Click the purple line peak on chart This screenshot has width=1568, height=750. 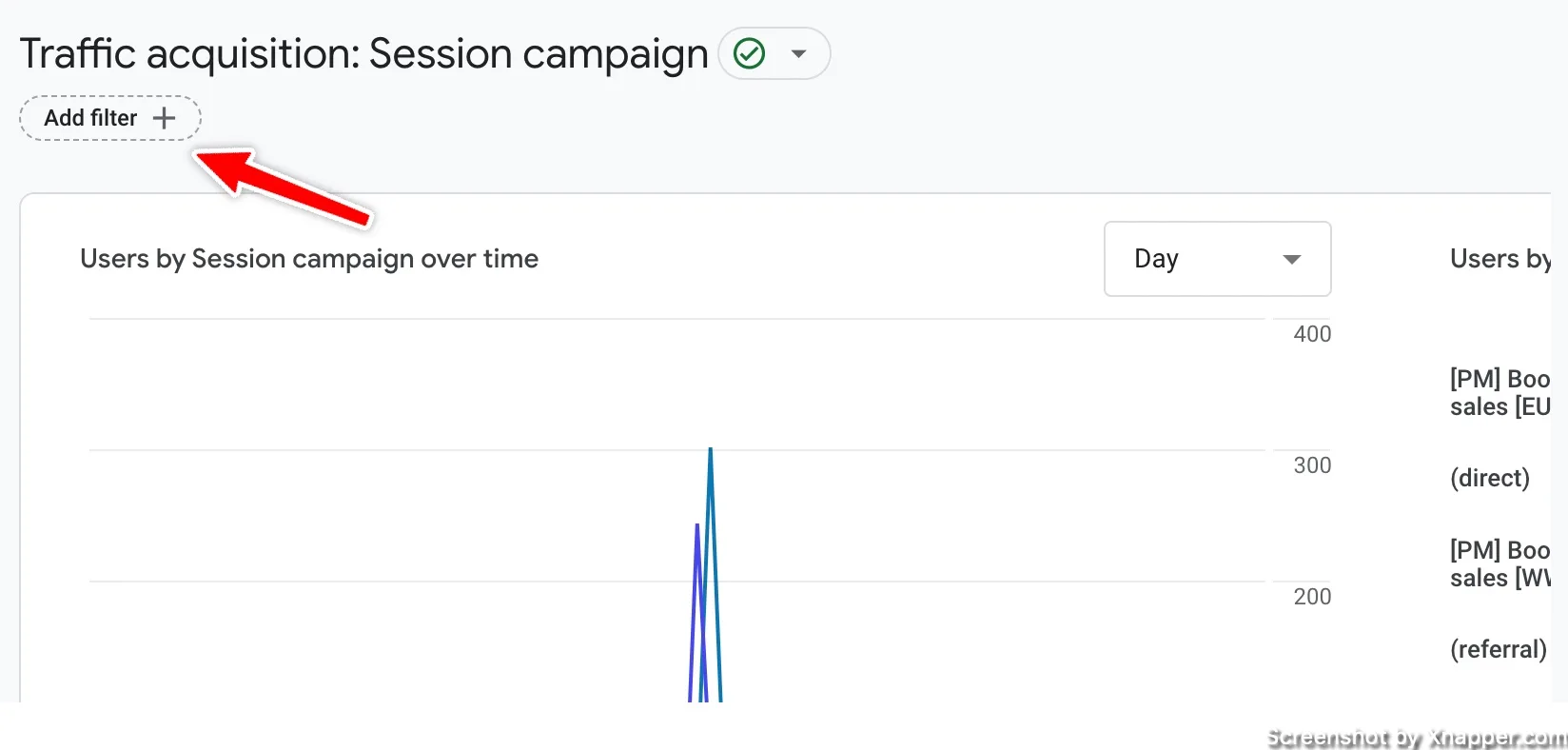click(x=697, y=528)
